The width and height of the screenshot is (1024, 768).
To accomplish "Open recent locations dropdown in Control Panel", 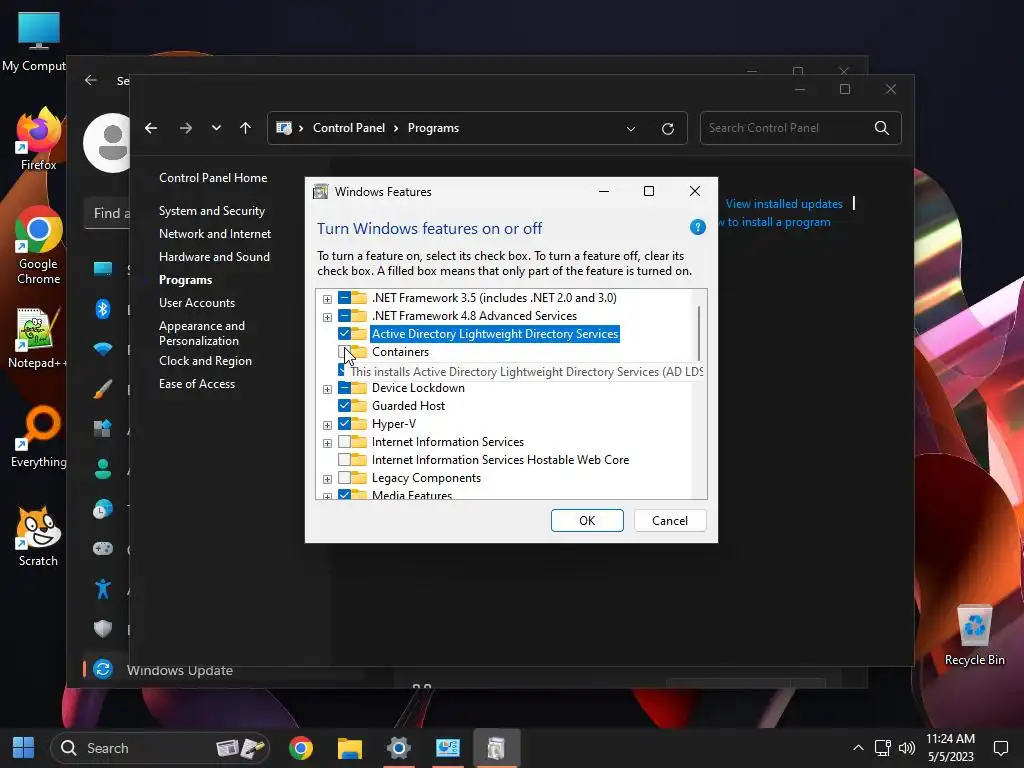I will click(x=216, y=128).
